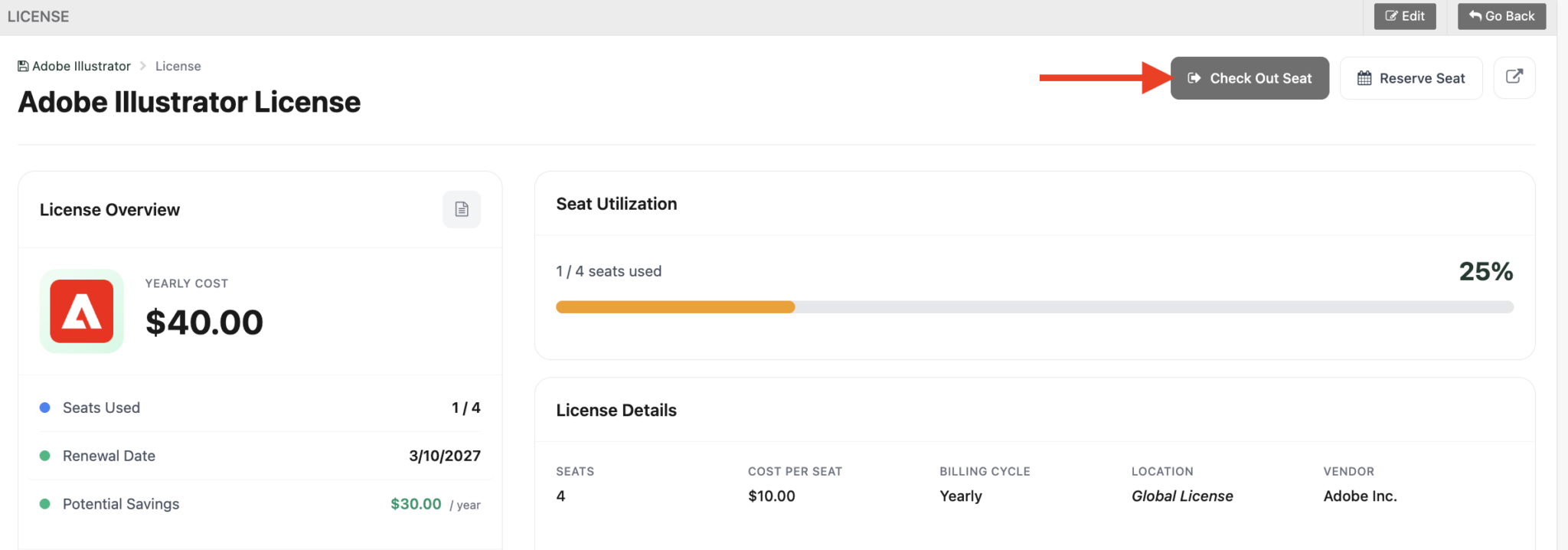
Task: Click the orange seat utilization progress bar
Action: pyautogui.click(x=675, y=307)
